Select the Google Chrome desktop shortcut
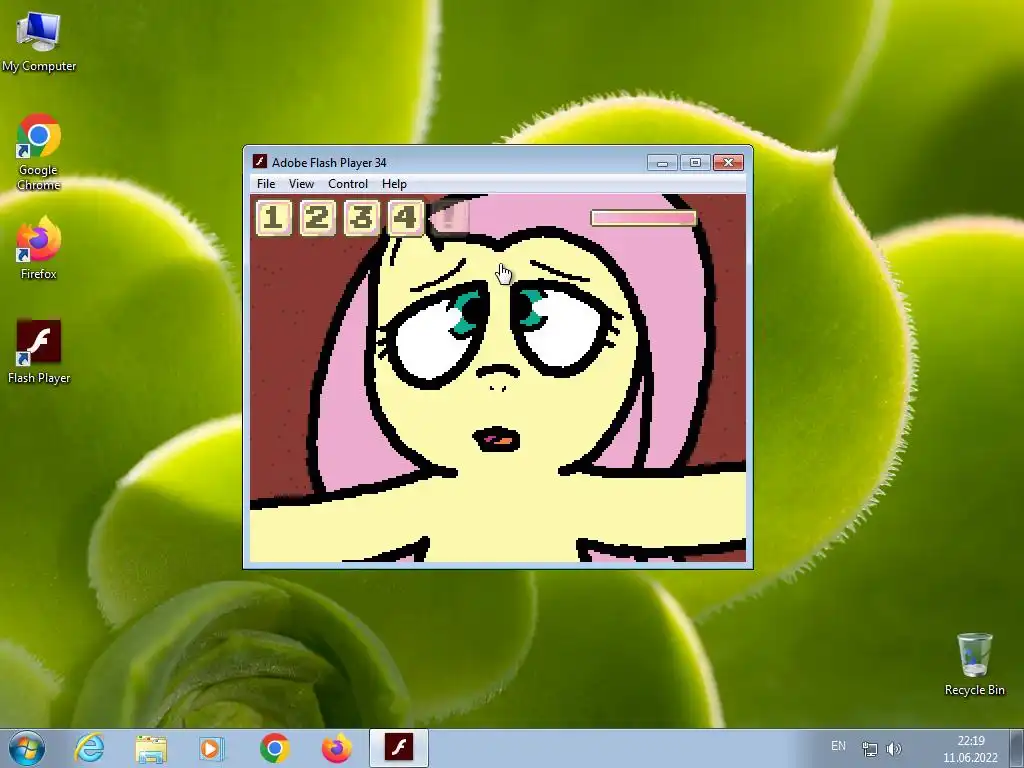1024x768 pixels. click(39, 152)
